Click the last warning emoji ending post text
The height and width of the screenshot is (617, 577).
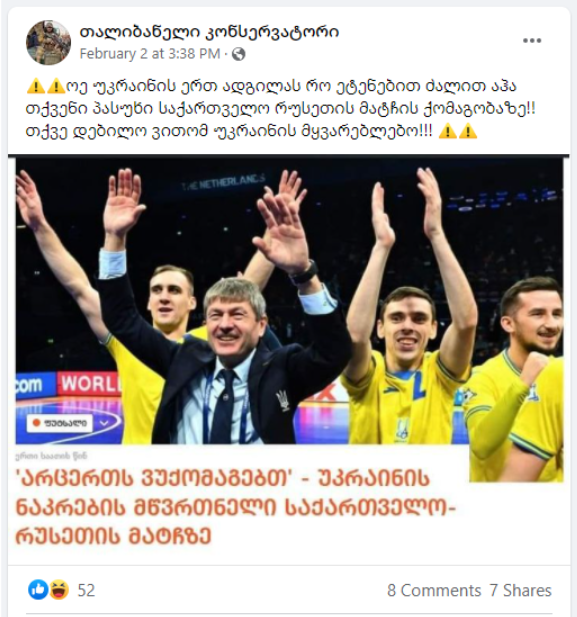coord(468,131)
